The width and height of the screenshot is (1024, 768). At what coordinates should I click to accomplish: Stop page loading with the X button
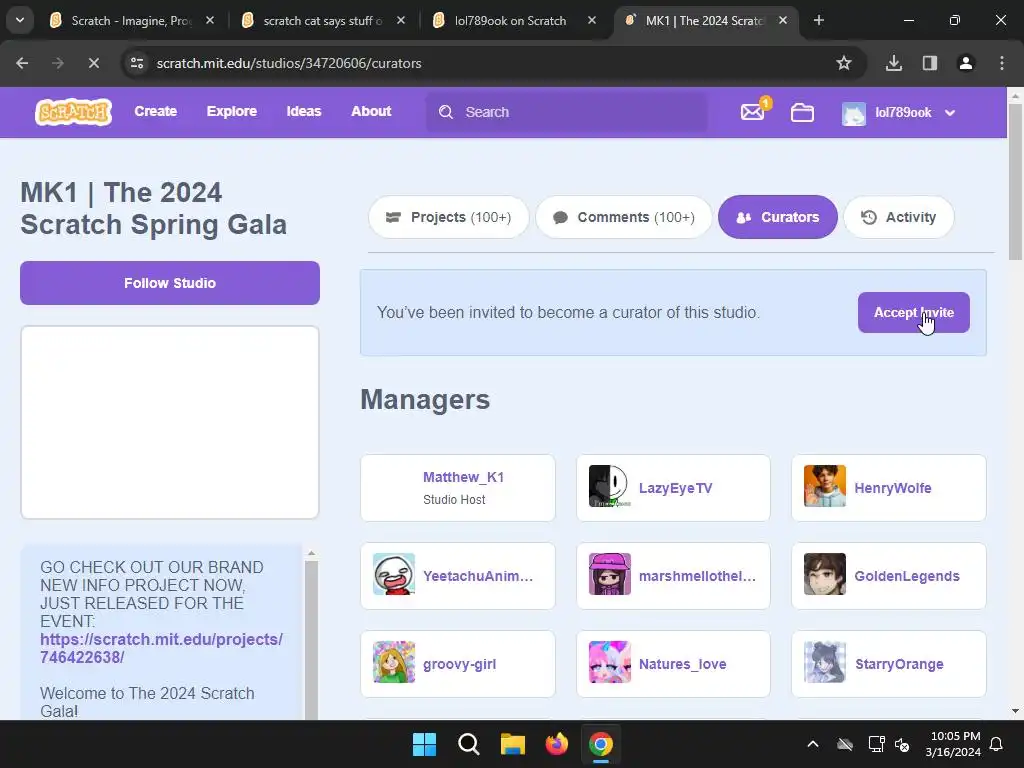coord(93,63)
